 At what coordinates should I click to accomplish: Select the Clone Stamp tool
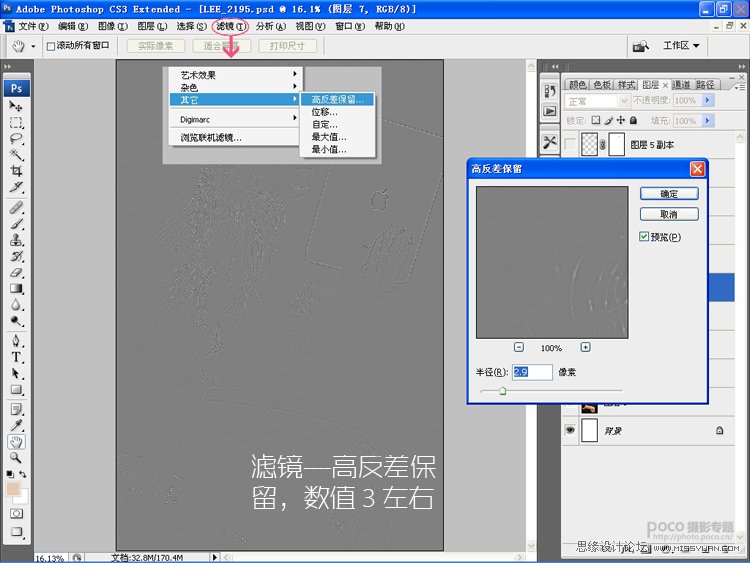tap(16, 240)
